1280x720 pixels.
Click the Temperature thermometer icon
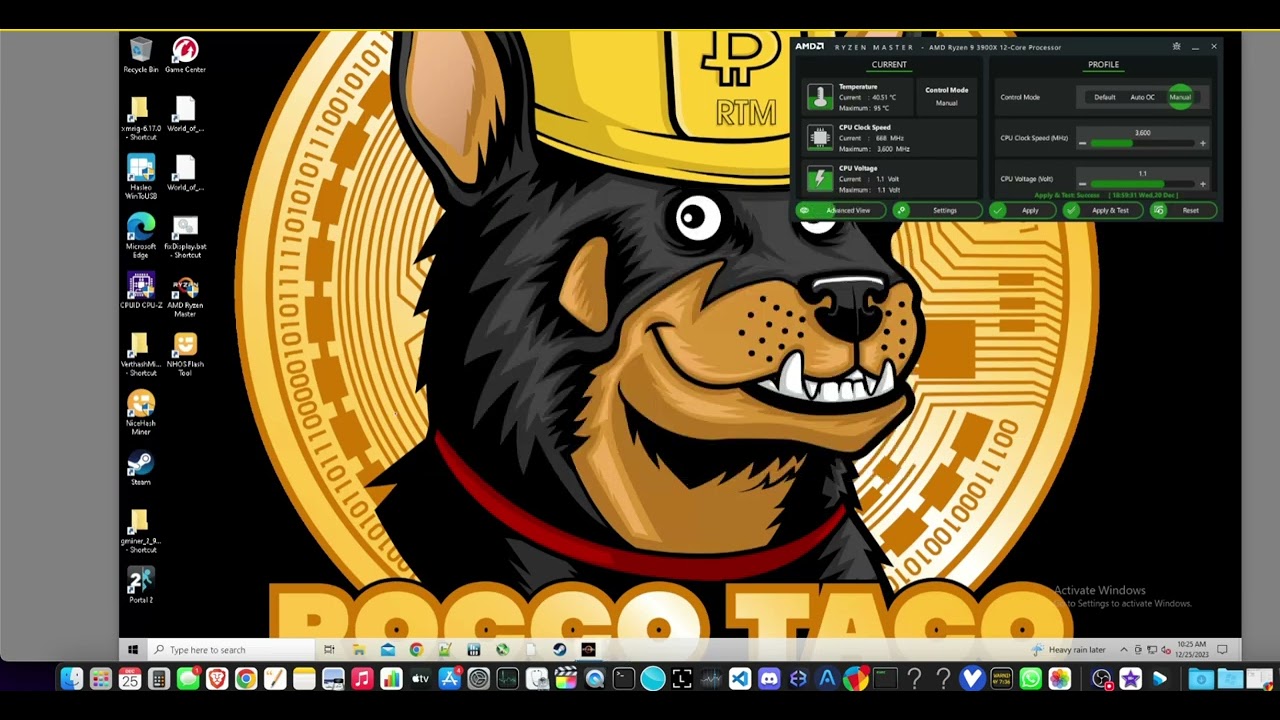coord(820,97)
